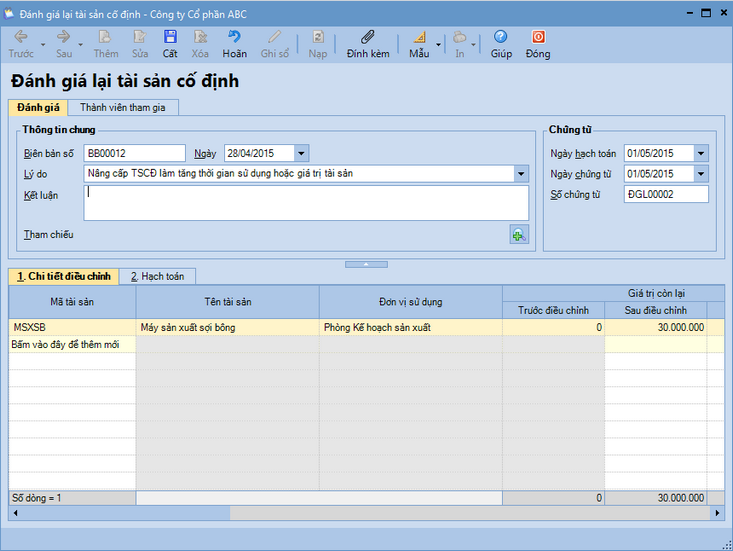Click the Sửa (edit) toolbar icon
Viewport: 733px width, 551px height.
(x=140, y=37)
